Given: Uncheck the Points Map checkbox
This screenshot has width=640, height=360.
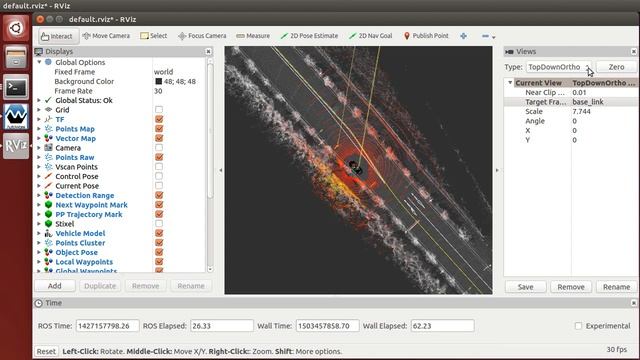Looking at the screenshot, I should click(159, 129).
